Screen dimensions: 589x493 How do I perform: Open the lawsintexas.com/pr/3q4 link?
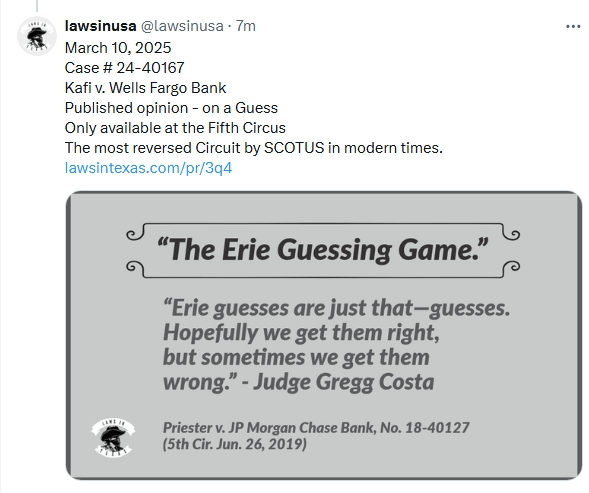click(148, 168)
